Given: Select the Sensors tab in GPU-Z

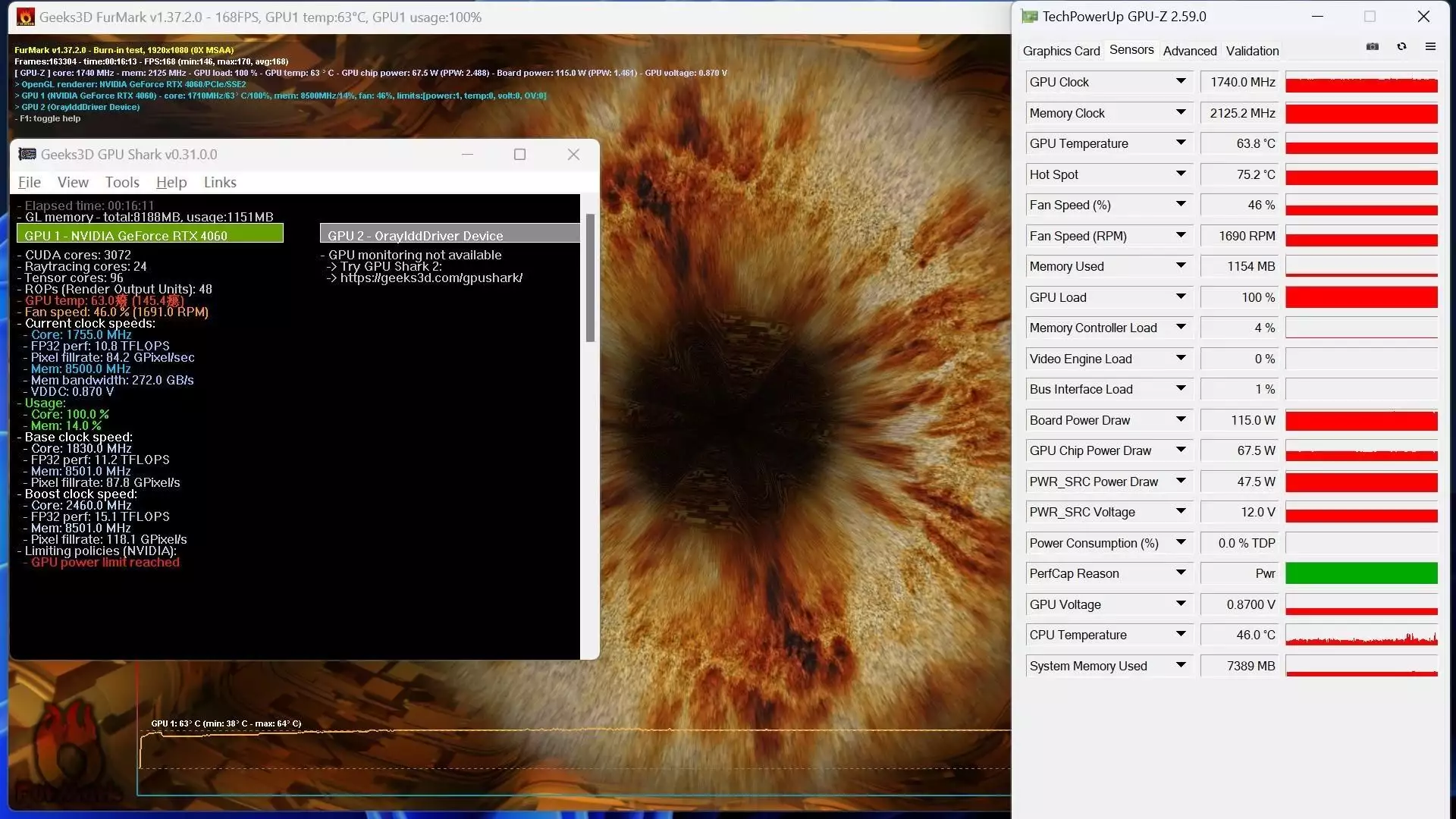Looking at the screenshot, I should click(1131, 50).
